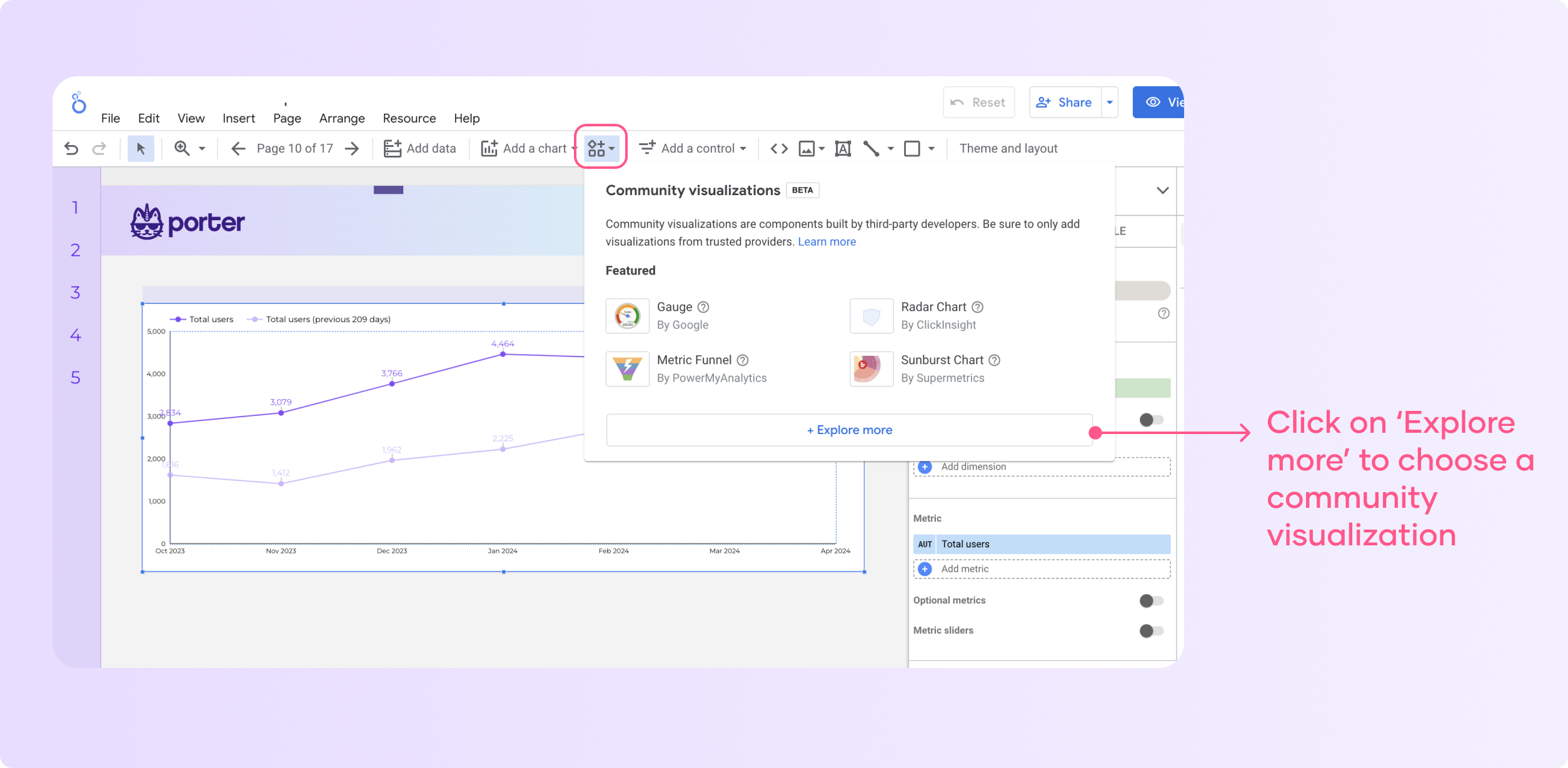Click the image insert icon in toolbar
Viewport: 1568px width, 768px height.
(x=807, y=147)
